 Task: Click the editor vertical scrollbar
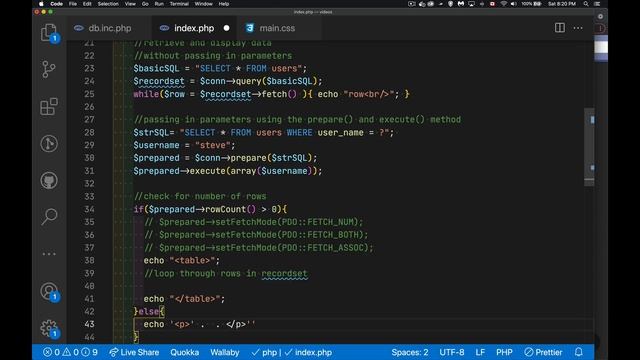point(589,147)
